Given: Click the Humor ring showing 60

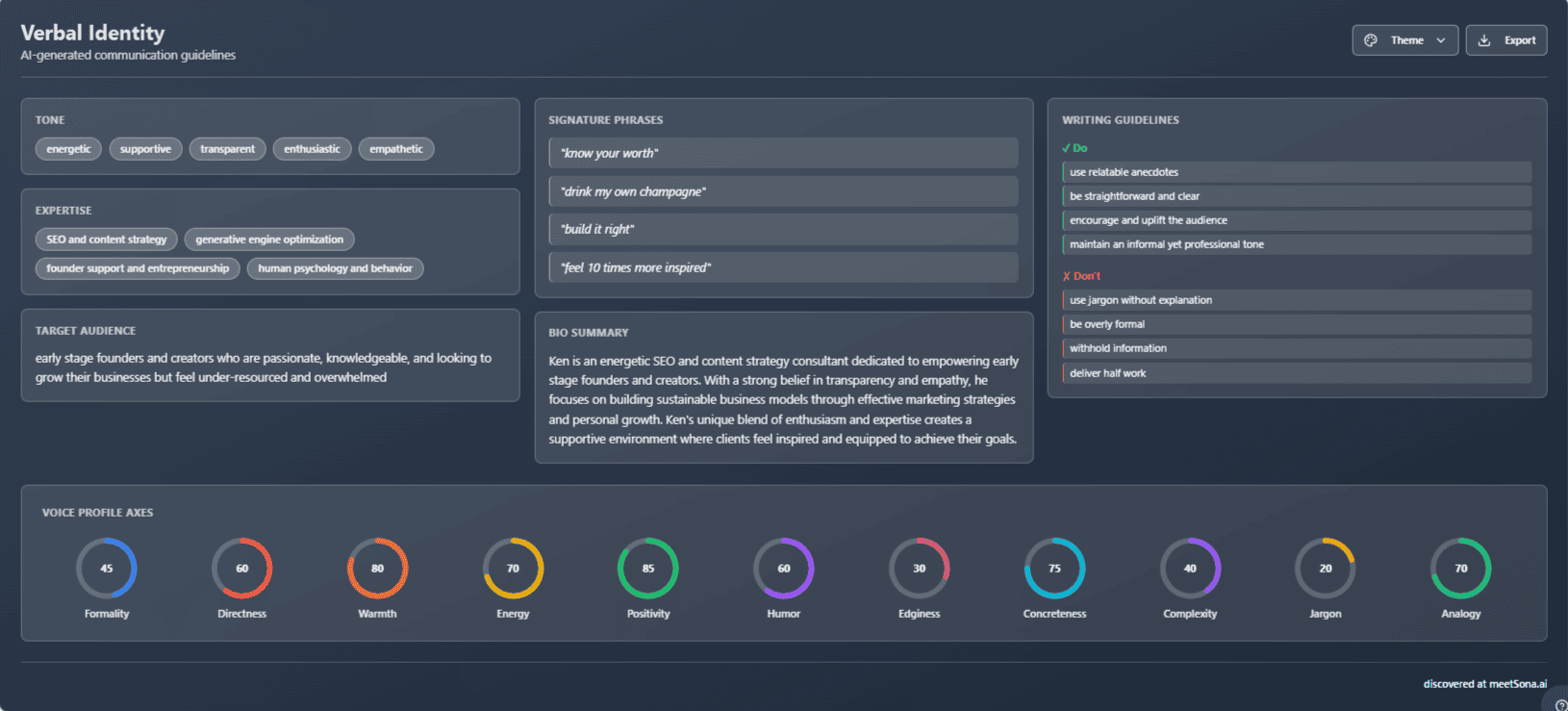Looking at the screenshot, I should tap(783, 569).
